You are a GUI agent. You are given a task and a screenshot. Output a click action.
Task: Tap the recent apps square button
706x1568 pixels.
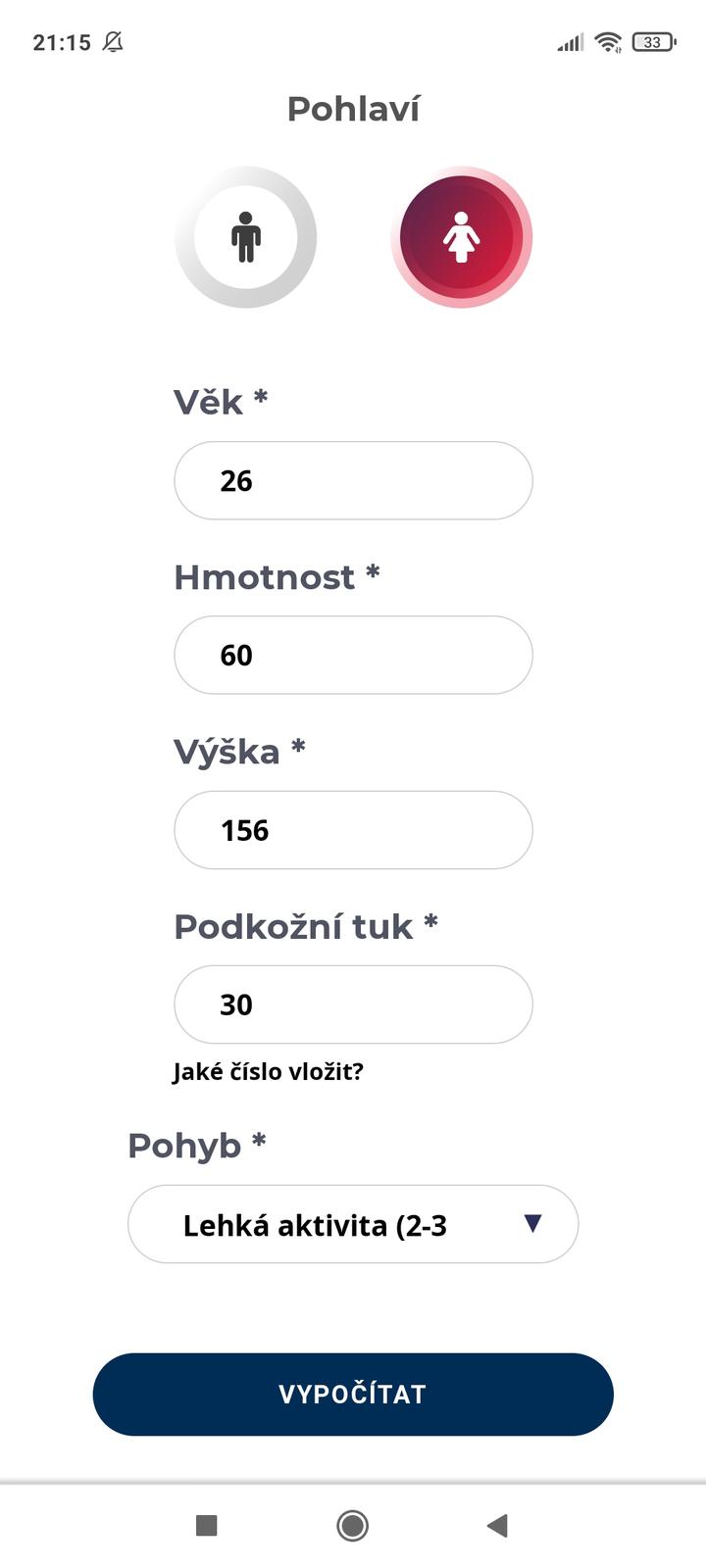[x=207, y=1525]
